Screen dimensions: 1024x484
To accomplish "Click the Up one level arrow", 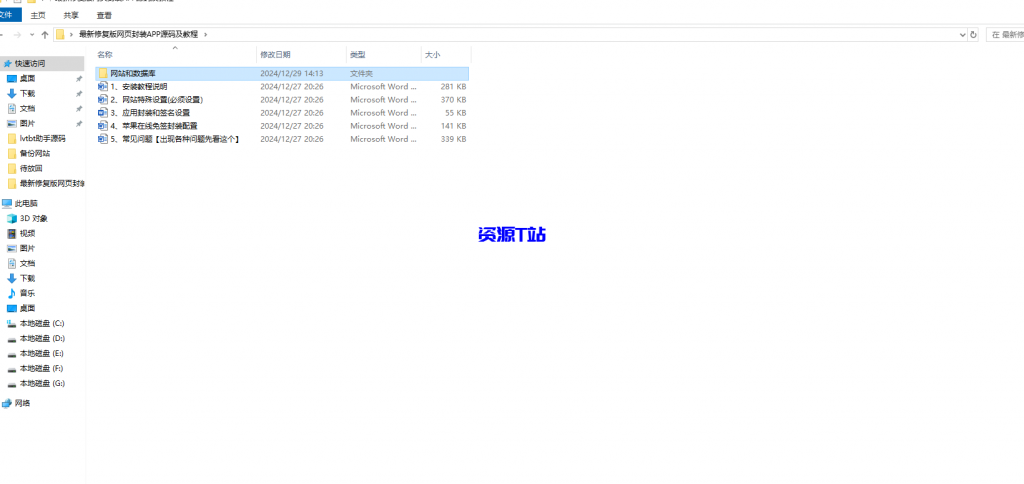I will (45, 35).
